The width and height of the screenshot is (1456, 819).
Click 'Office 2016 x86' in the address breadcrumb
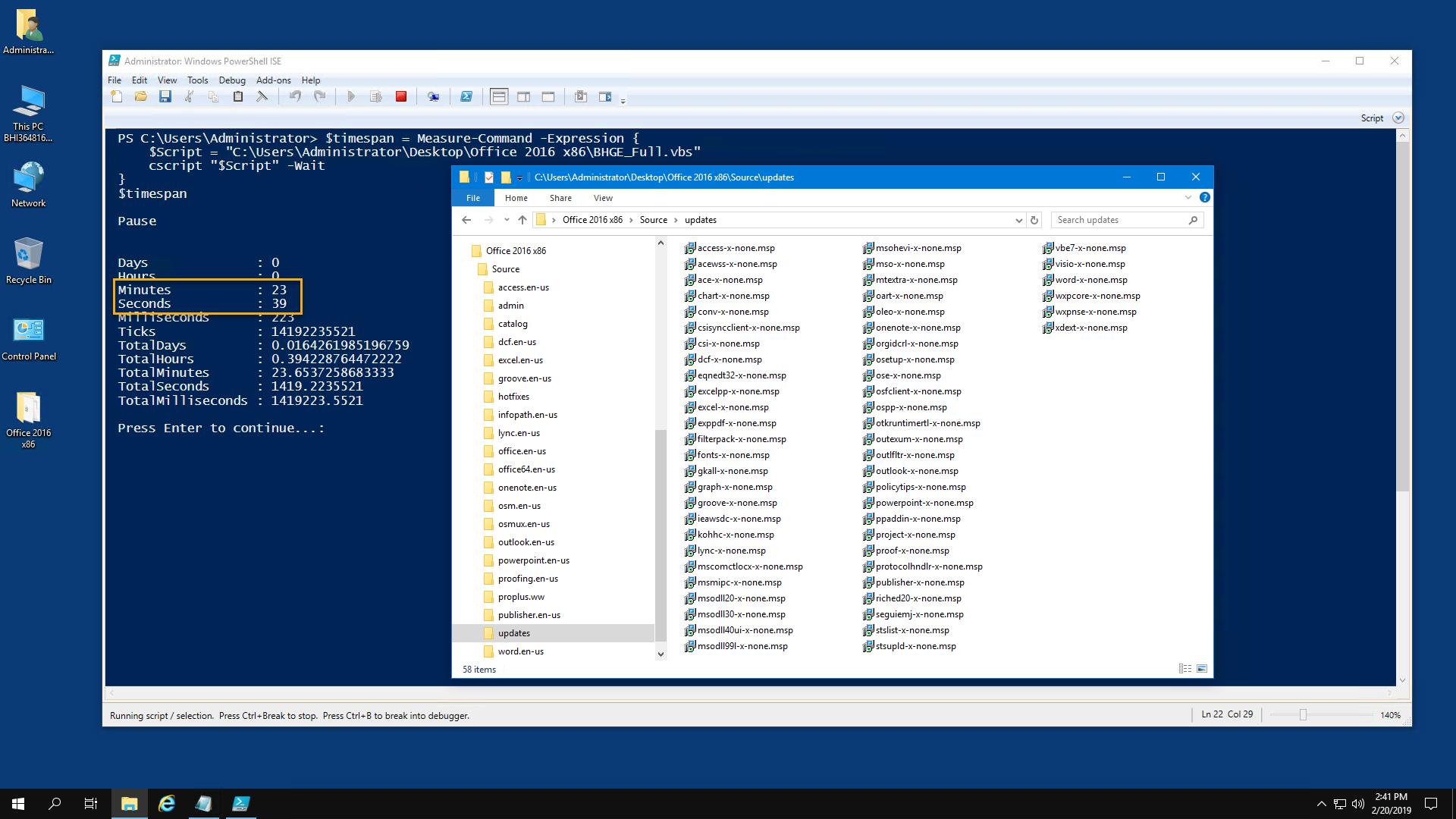(x=592, y=220)
